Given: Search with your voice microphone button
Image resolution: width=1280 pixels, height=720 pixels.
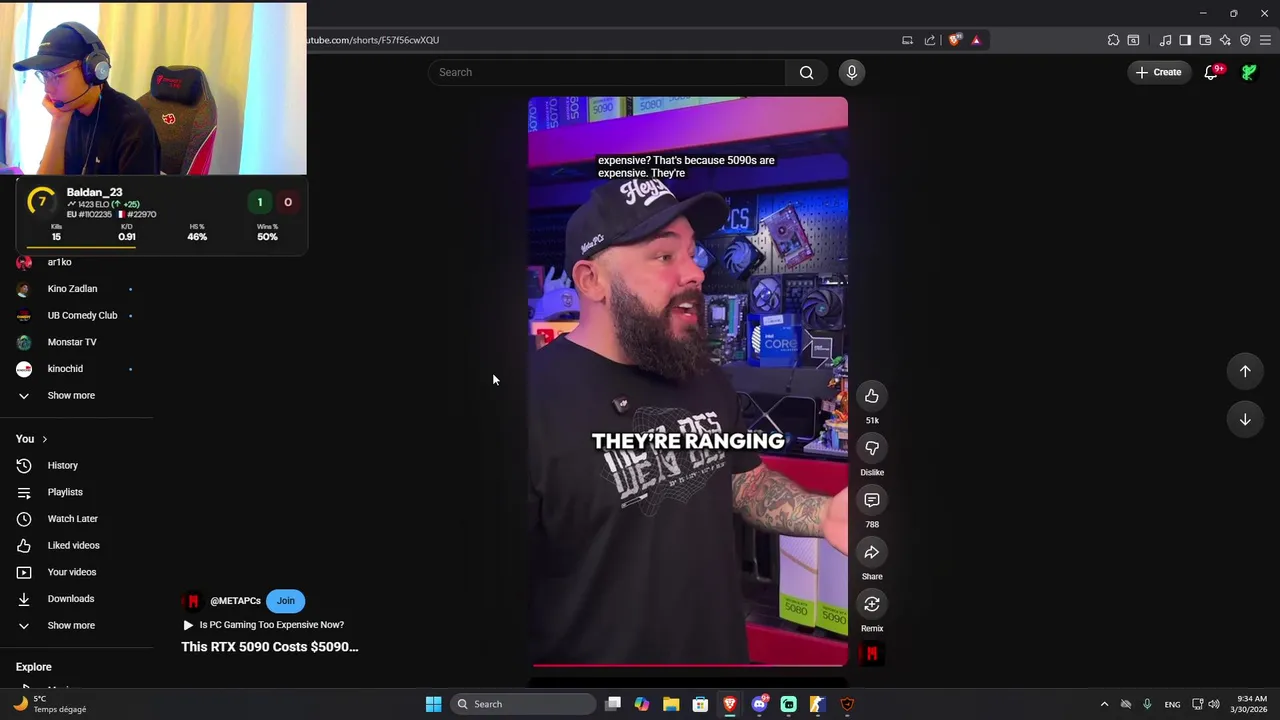Looking at the screenshot, I should coord(852,72).
